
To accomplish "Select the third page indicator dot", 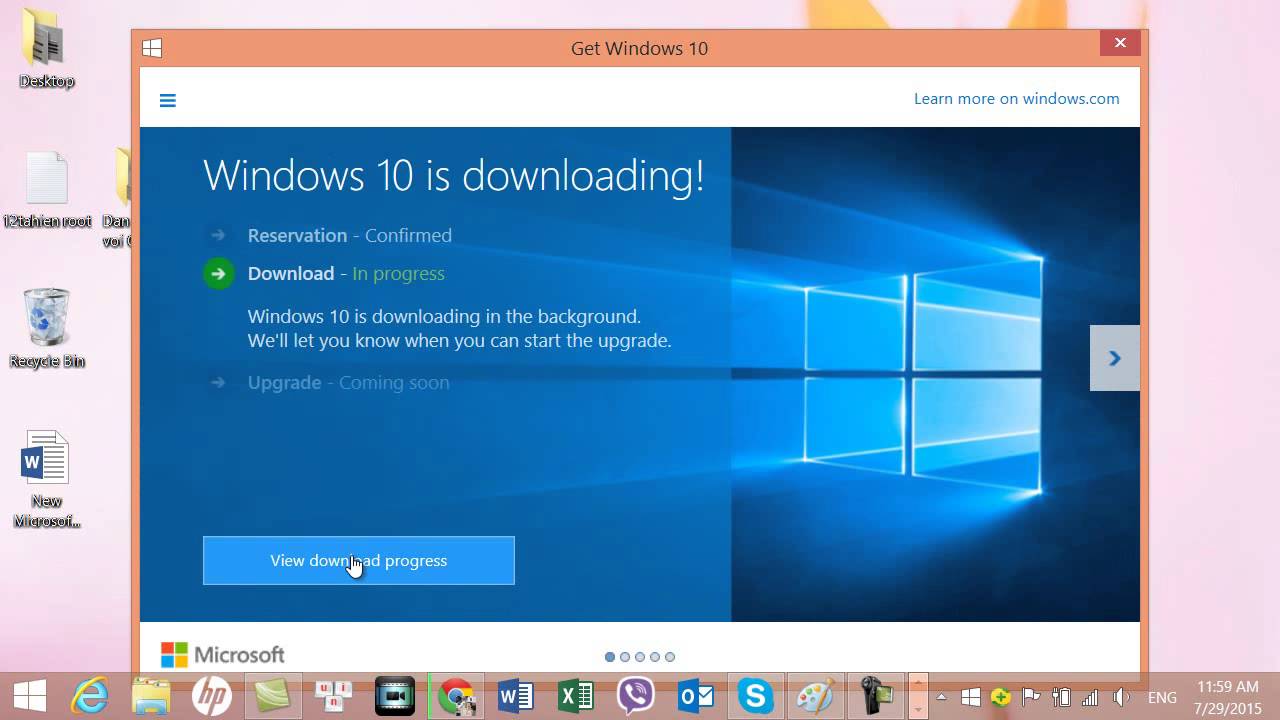I will [x=640, y=657].
